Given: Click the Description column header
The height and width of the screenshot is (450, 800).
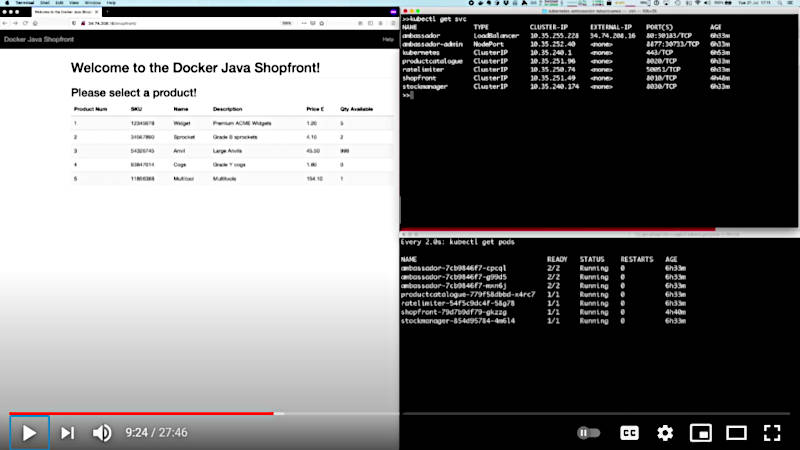Looking at the screenshot, I should click(228, 109).
